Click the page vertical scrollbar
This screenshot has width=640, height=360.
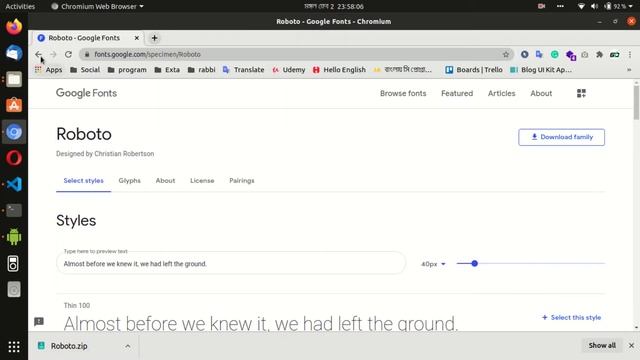tap(636, 103)
